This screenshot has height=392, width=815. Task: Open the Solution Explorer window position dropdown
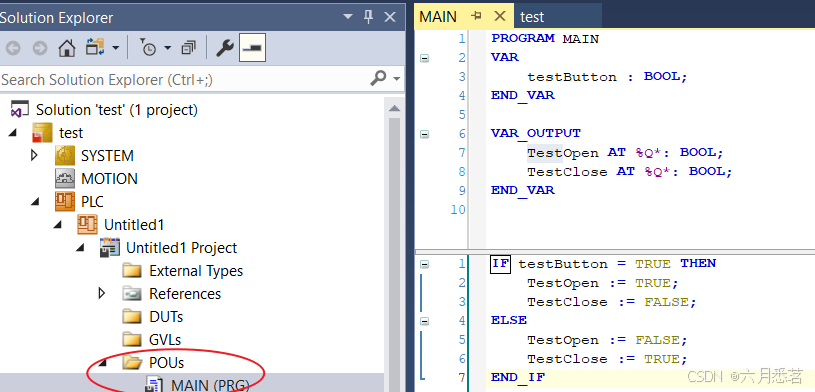pyautogui.click(x=348, y=17)
